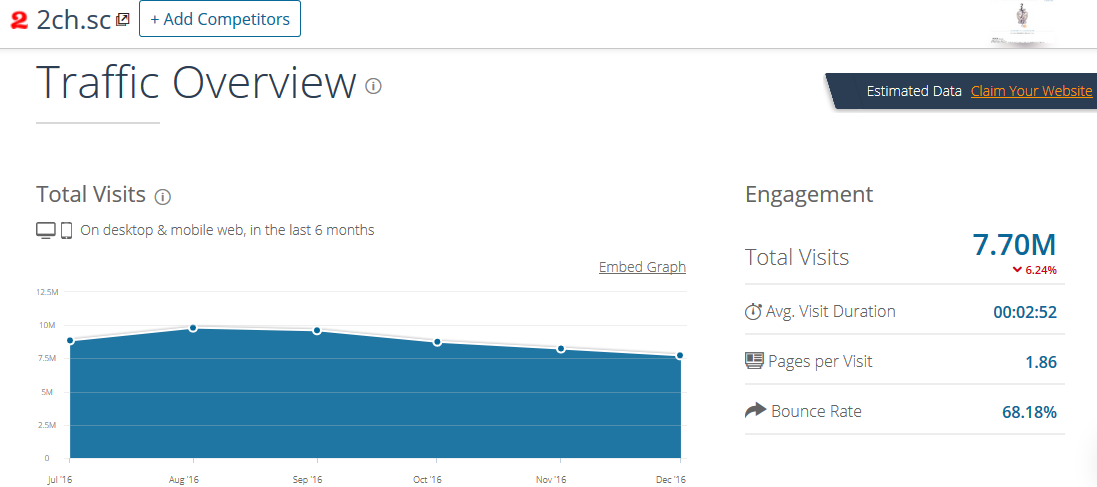Select the Oct '16 data point on graph

pyautogui.click(x=438, y=342)
